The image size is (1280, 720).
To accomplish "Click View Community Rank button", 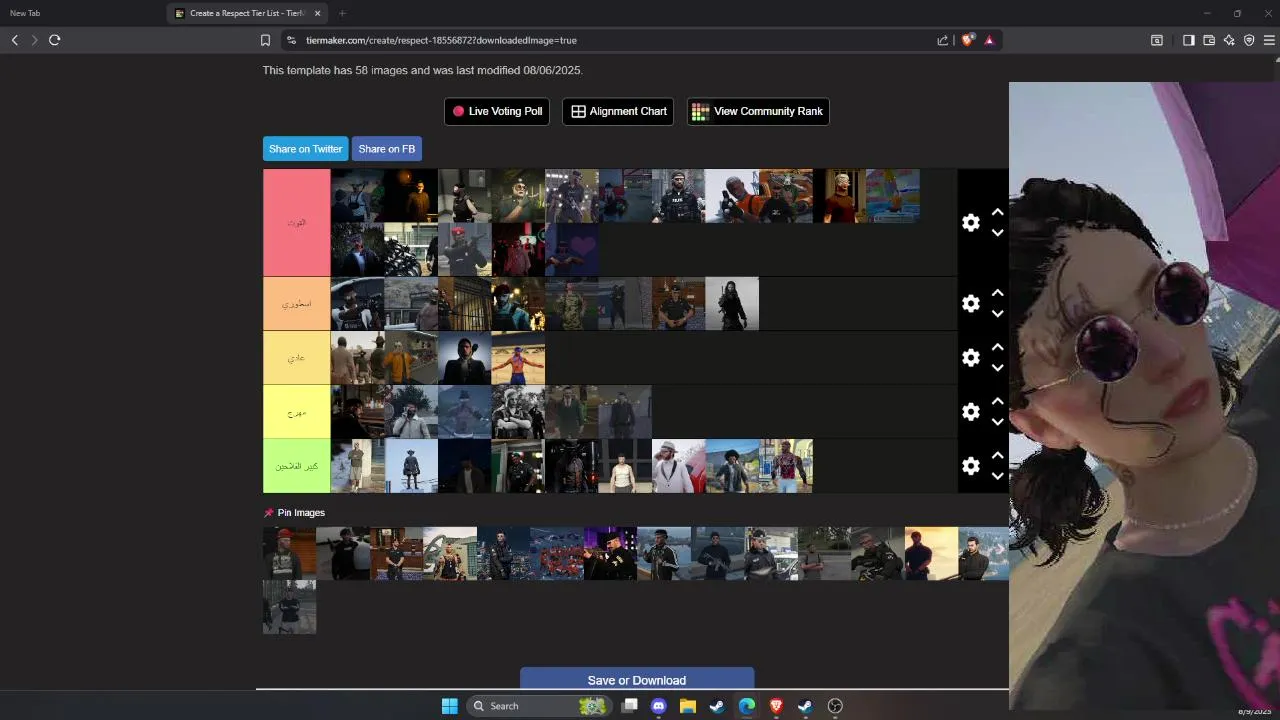I will [758, 111].
